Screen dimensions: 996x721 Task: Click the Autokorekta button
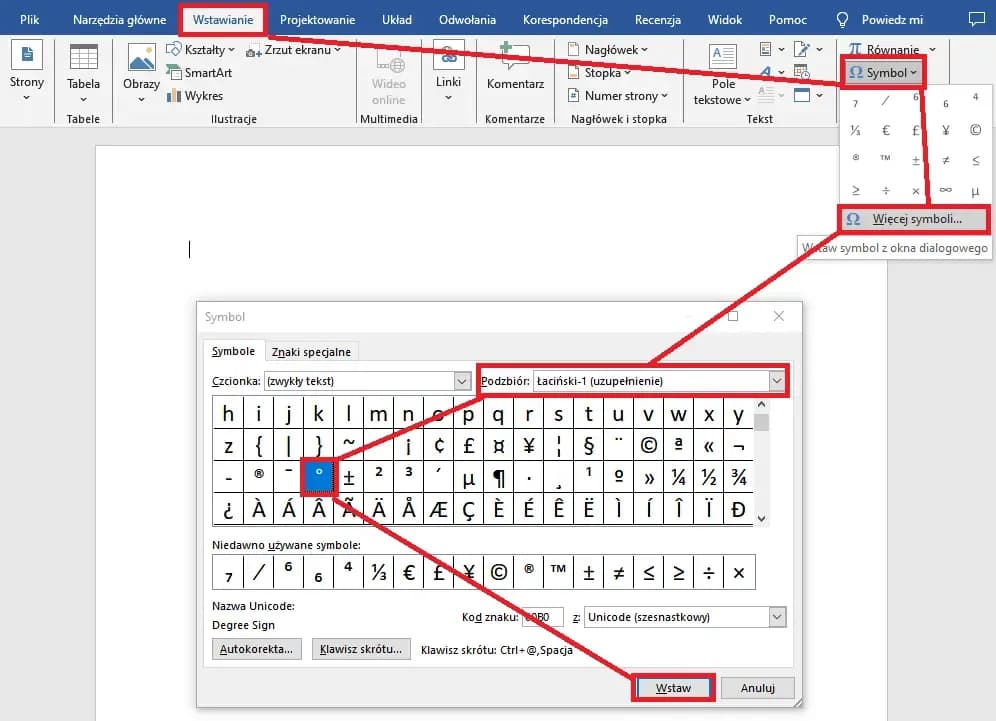256,649
